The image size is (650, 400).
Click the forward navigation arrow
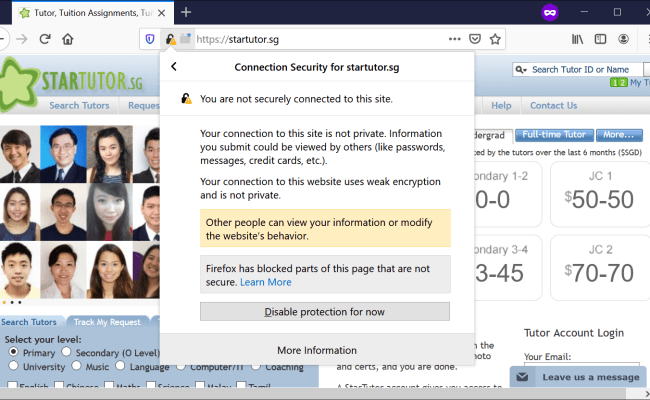(22, 39)
